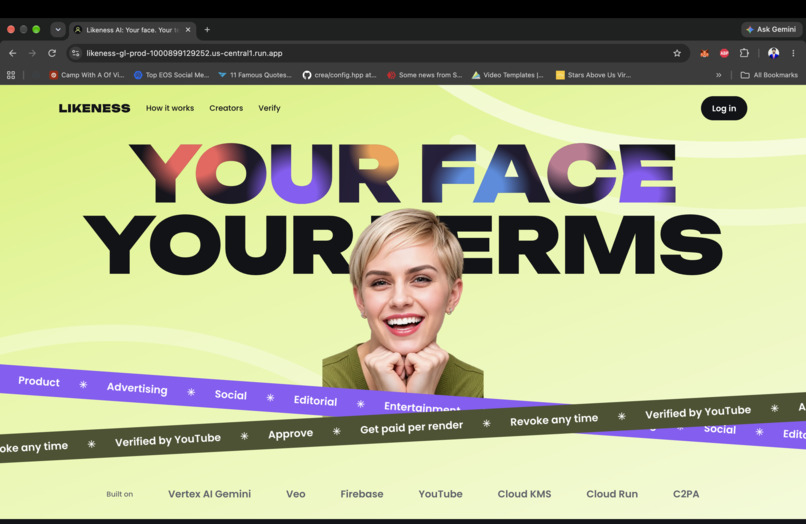The height and width of the screenshot is (524, 806).
Task: Close the Likeness AI tab
Action: coord(188,30)
